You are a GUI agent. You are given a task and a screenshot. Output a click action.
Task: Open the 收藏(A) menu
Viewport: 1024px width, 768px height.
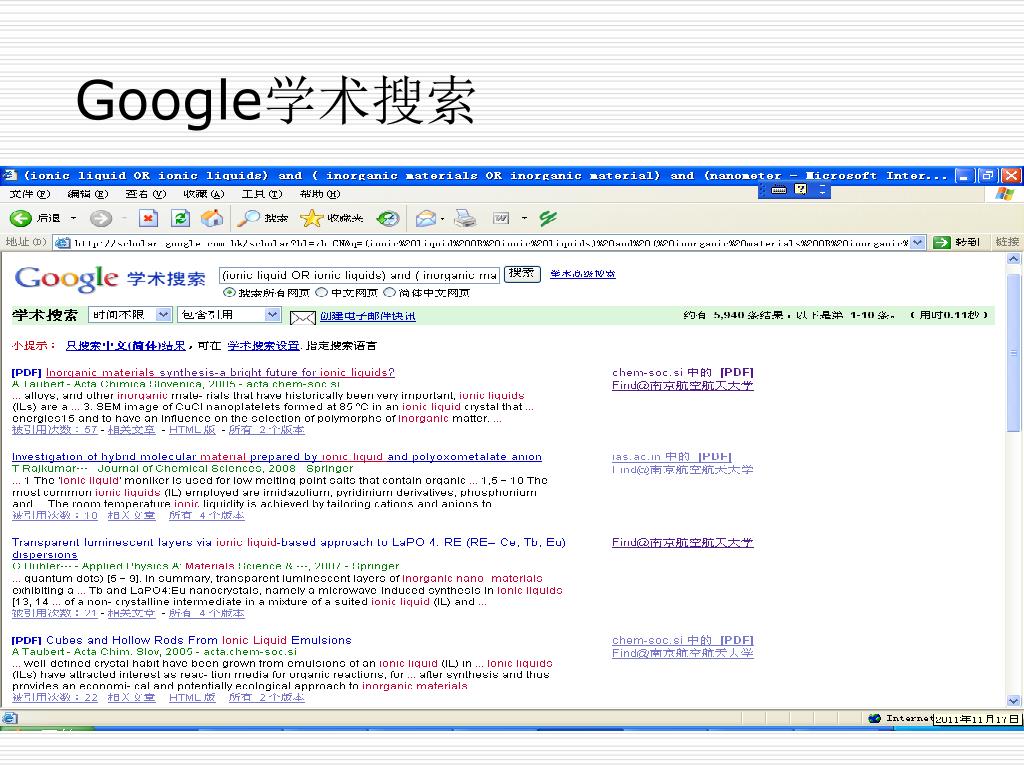pyautogui.click(x=204, y=194)
